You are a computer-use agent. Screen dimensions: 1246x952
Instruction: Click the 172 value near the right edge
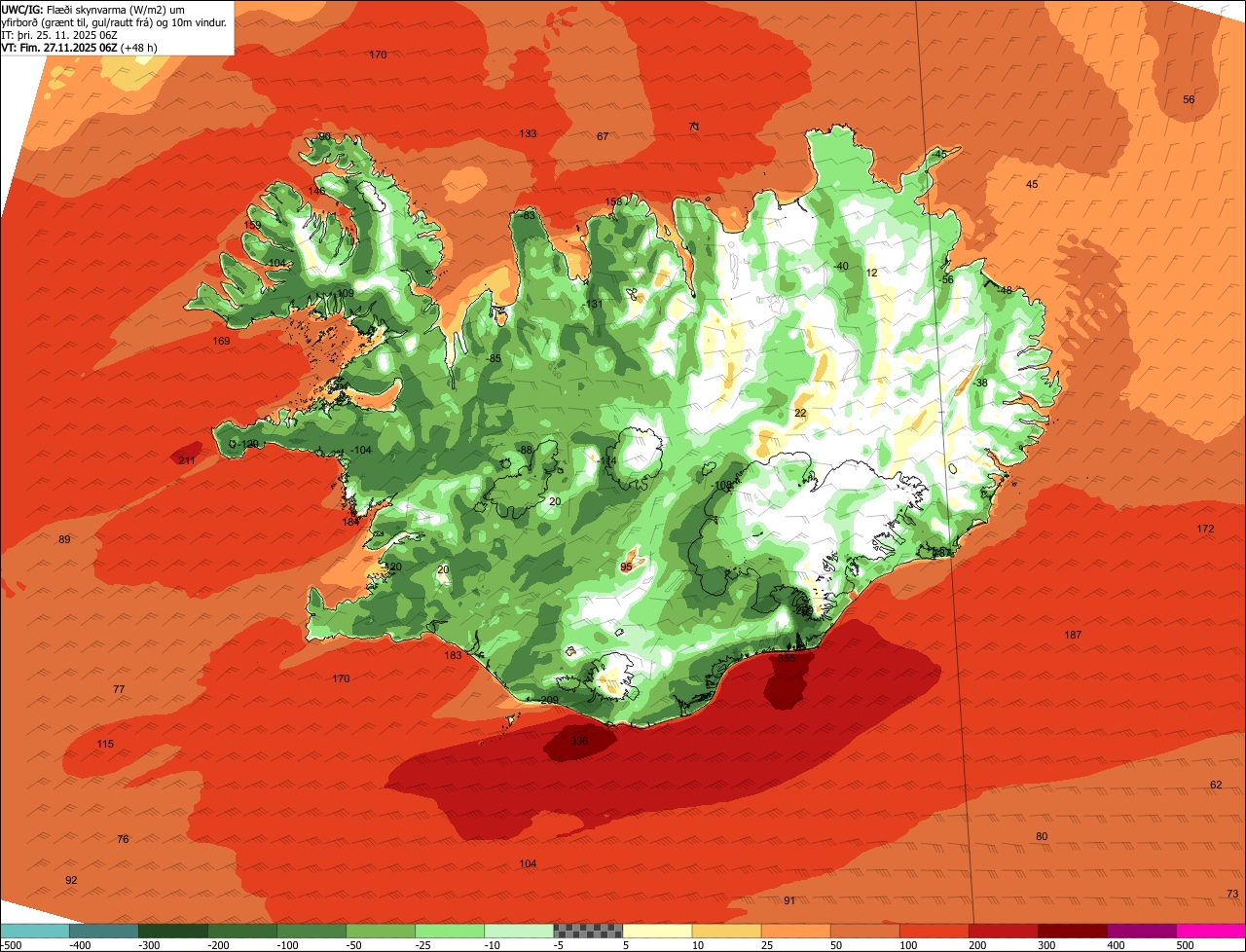[1205, 529]
